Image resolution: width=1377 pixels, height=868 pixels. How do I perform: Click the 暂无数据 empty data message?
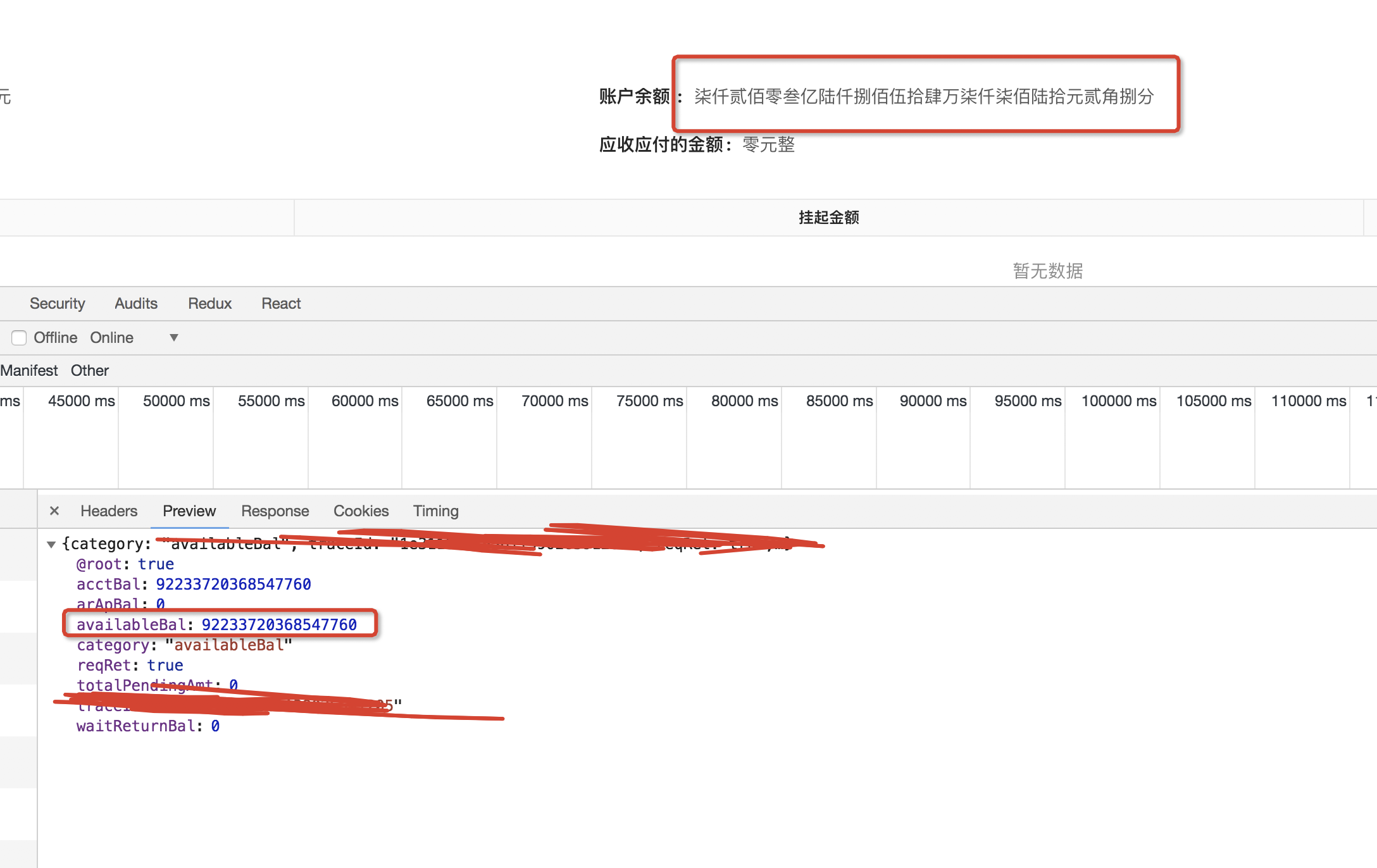click(1047, 271)
